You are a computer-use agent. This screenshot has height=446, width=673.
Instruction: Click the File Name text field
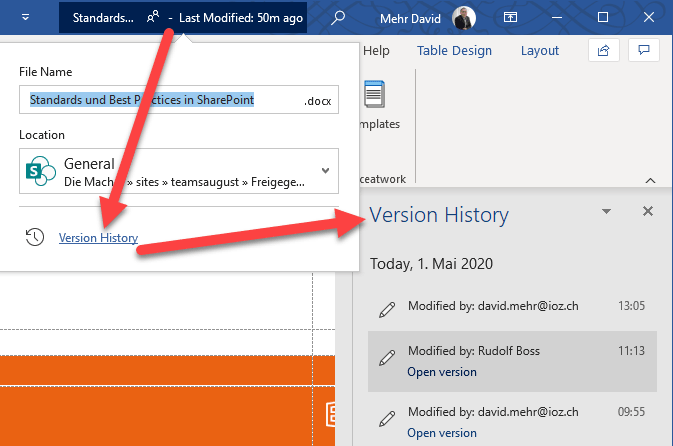pyautogui.click(x=160, y=100)
